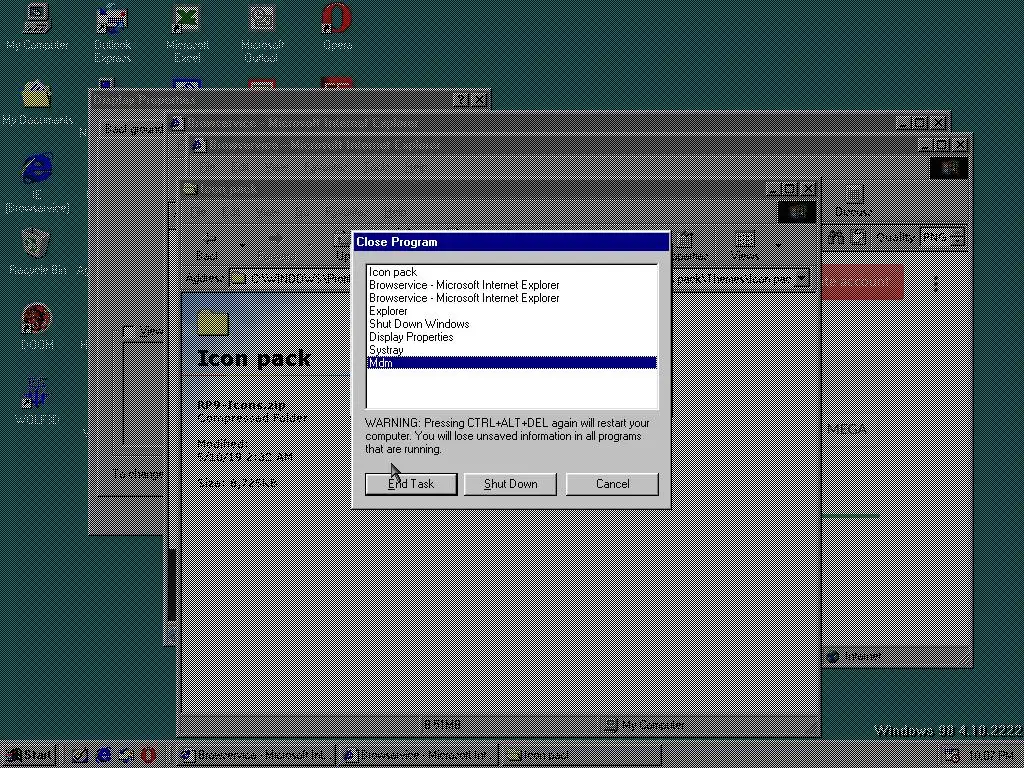Click Internet Explorer quick launch icon
Screen dimensions: 1024x768
(x=103, y=755)
